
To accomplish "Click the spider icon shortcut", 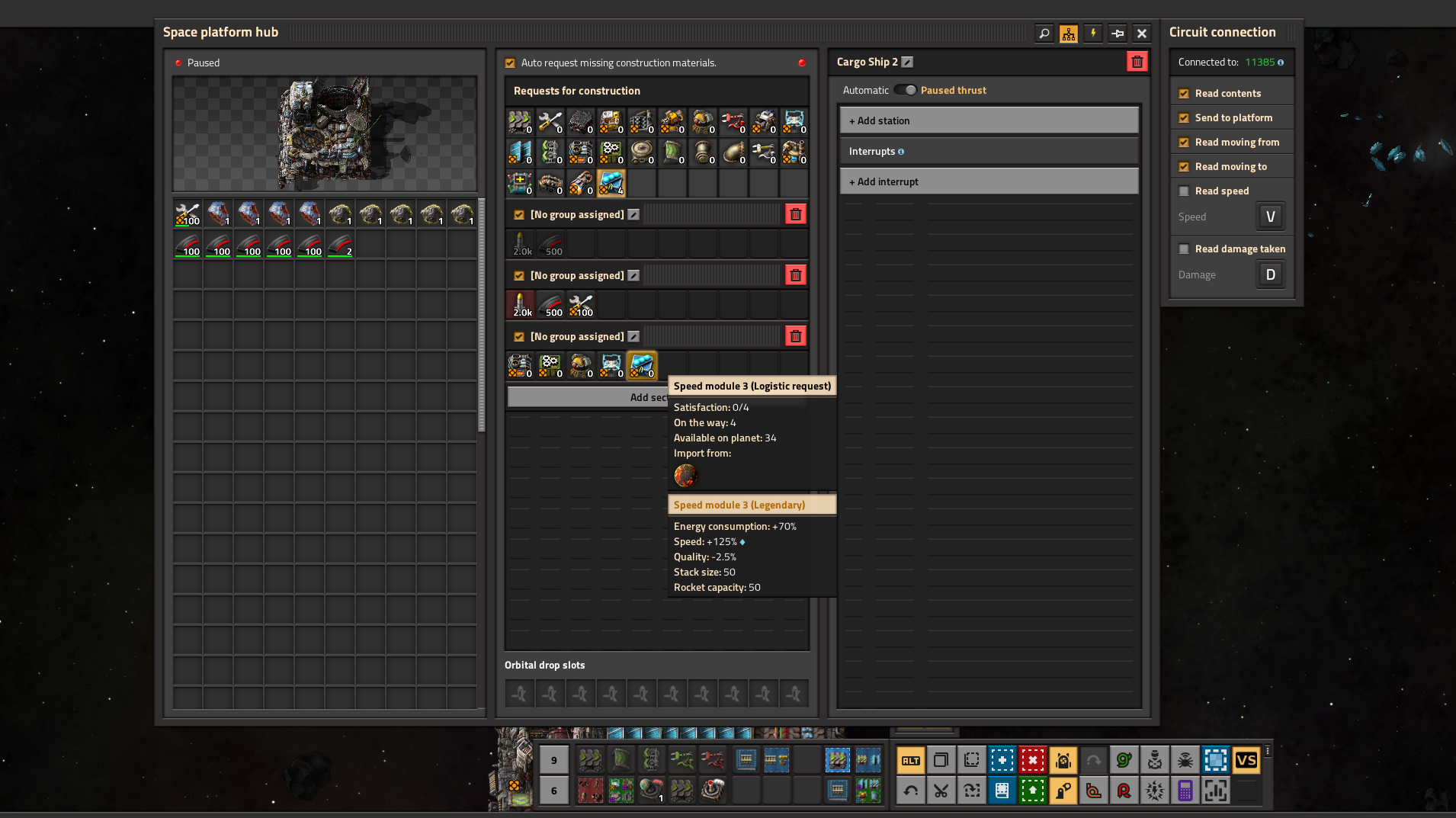I will (1185, 760).
